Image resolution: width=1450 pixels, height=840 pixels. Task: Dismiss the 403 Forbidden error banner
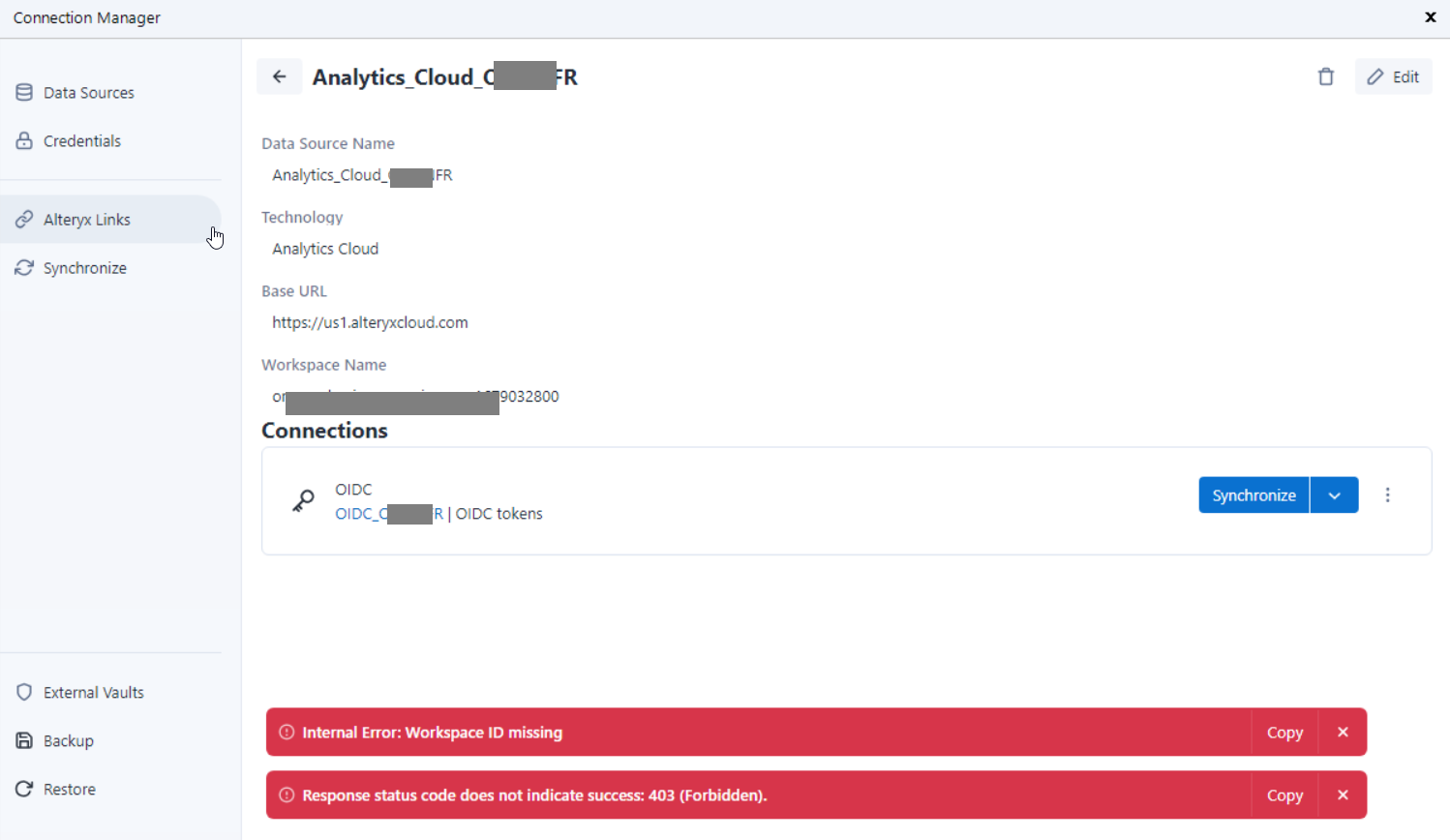point(1344,795)
